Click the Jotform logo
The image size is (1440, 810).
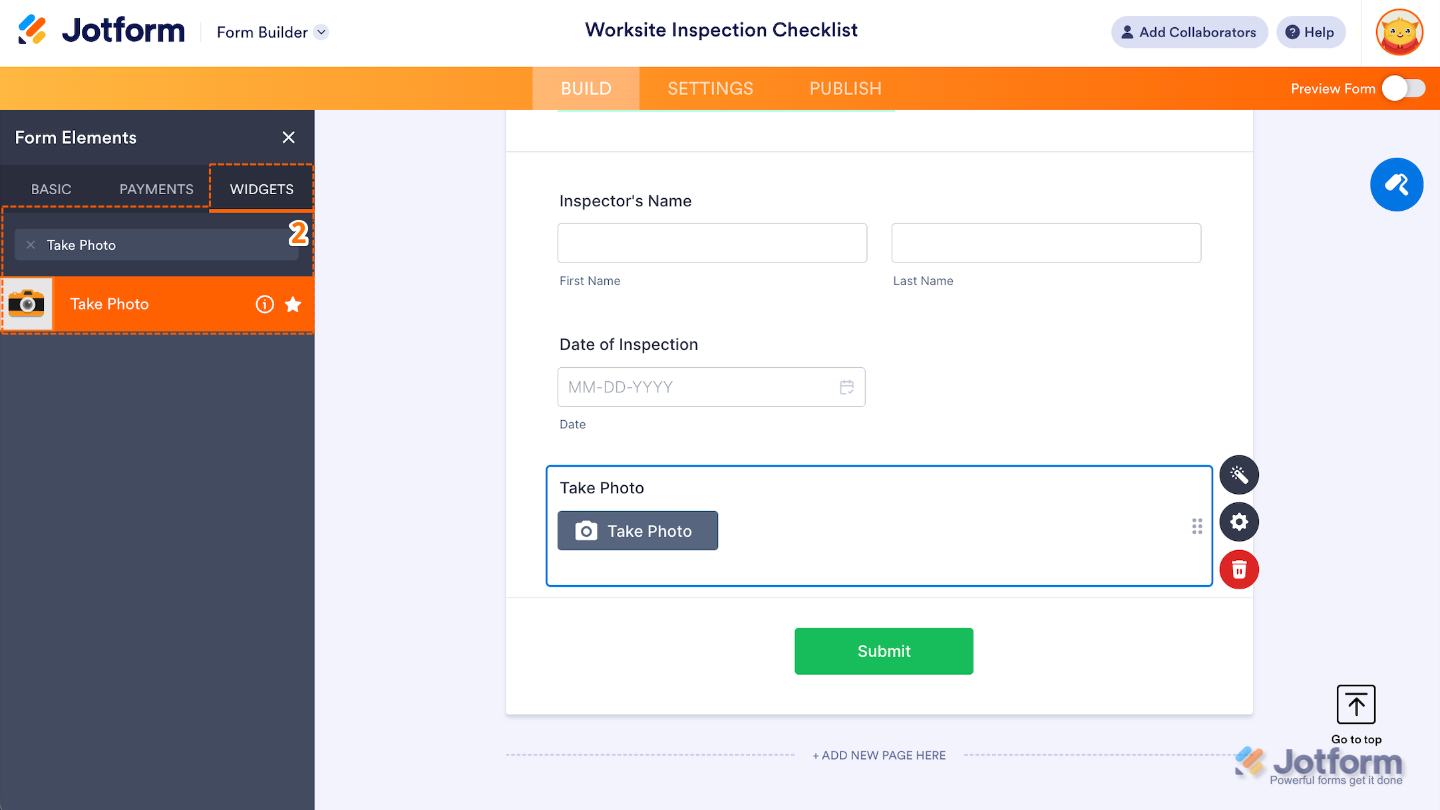point(102,31)
